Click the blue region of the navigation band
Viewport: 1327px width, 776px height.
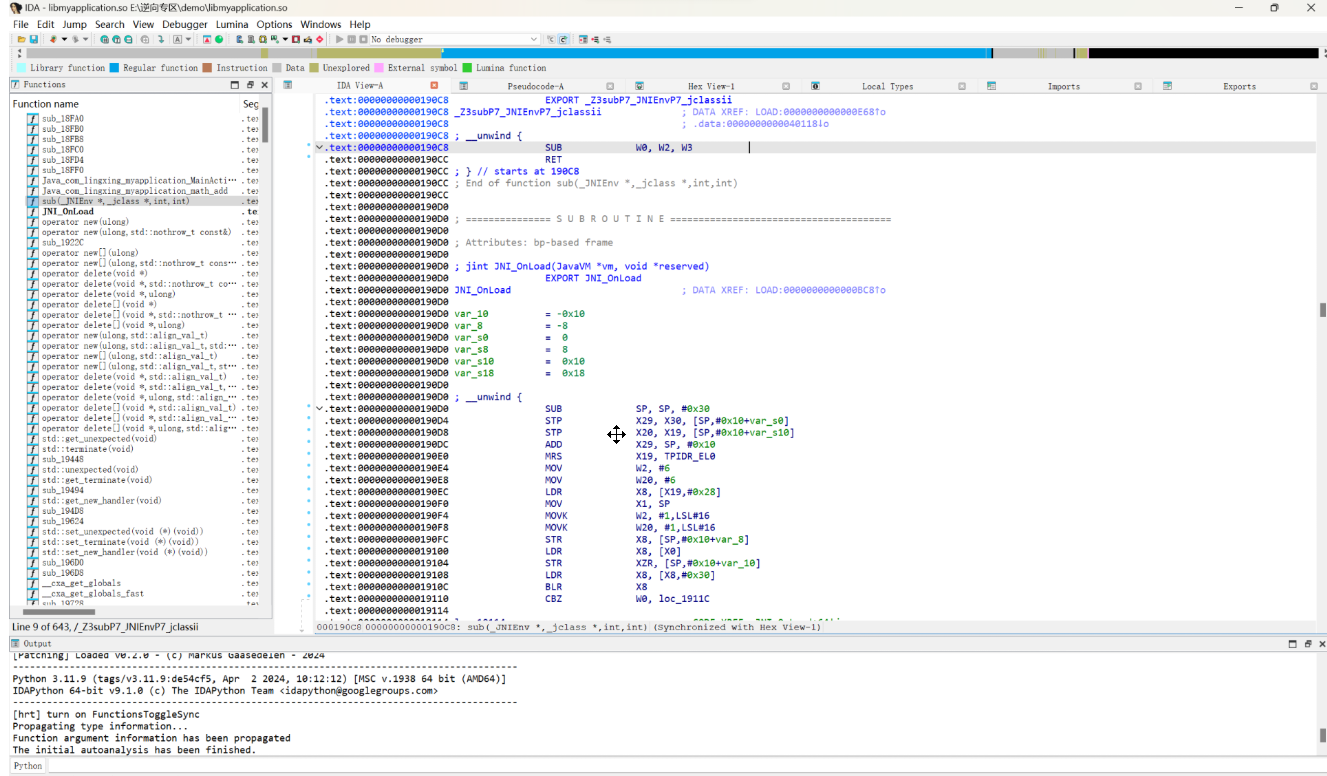click(715, 53)
